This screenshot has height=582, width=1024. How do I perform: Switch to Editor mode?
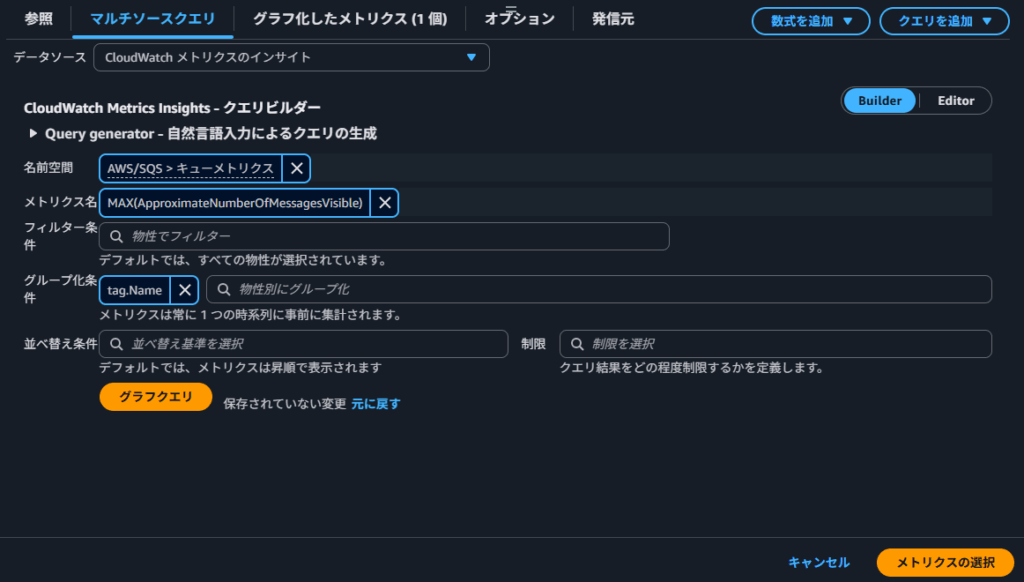(955, 101)
